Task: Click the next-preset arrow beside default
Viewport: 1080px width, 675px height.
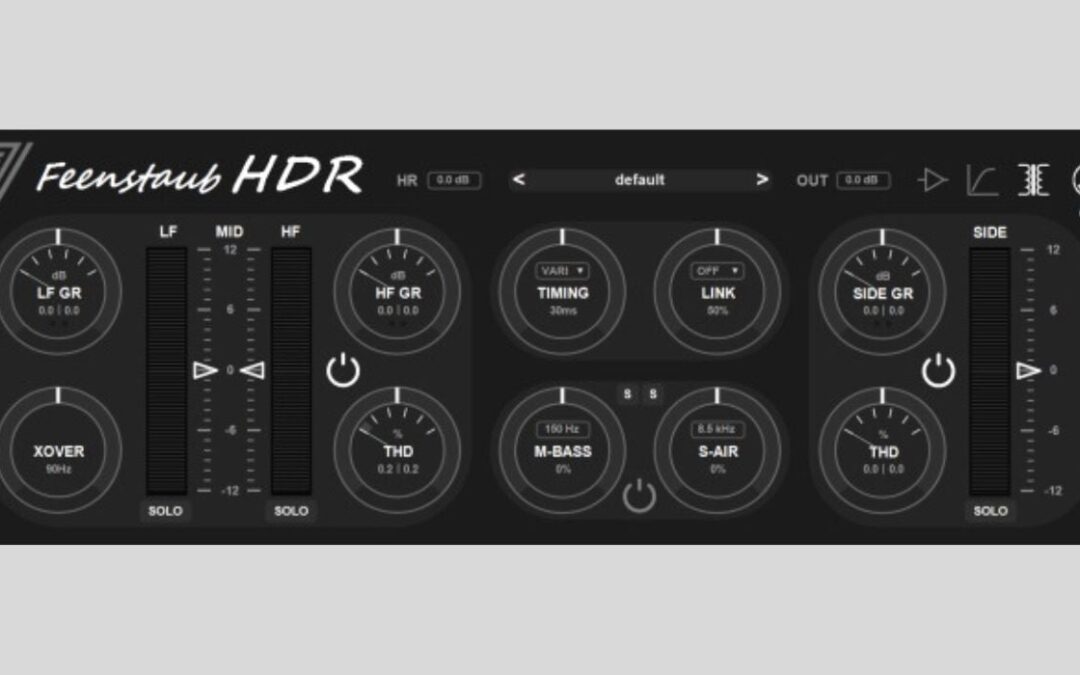Action: (x=765, y=179)
